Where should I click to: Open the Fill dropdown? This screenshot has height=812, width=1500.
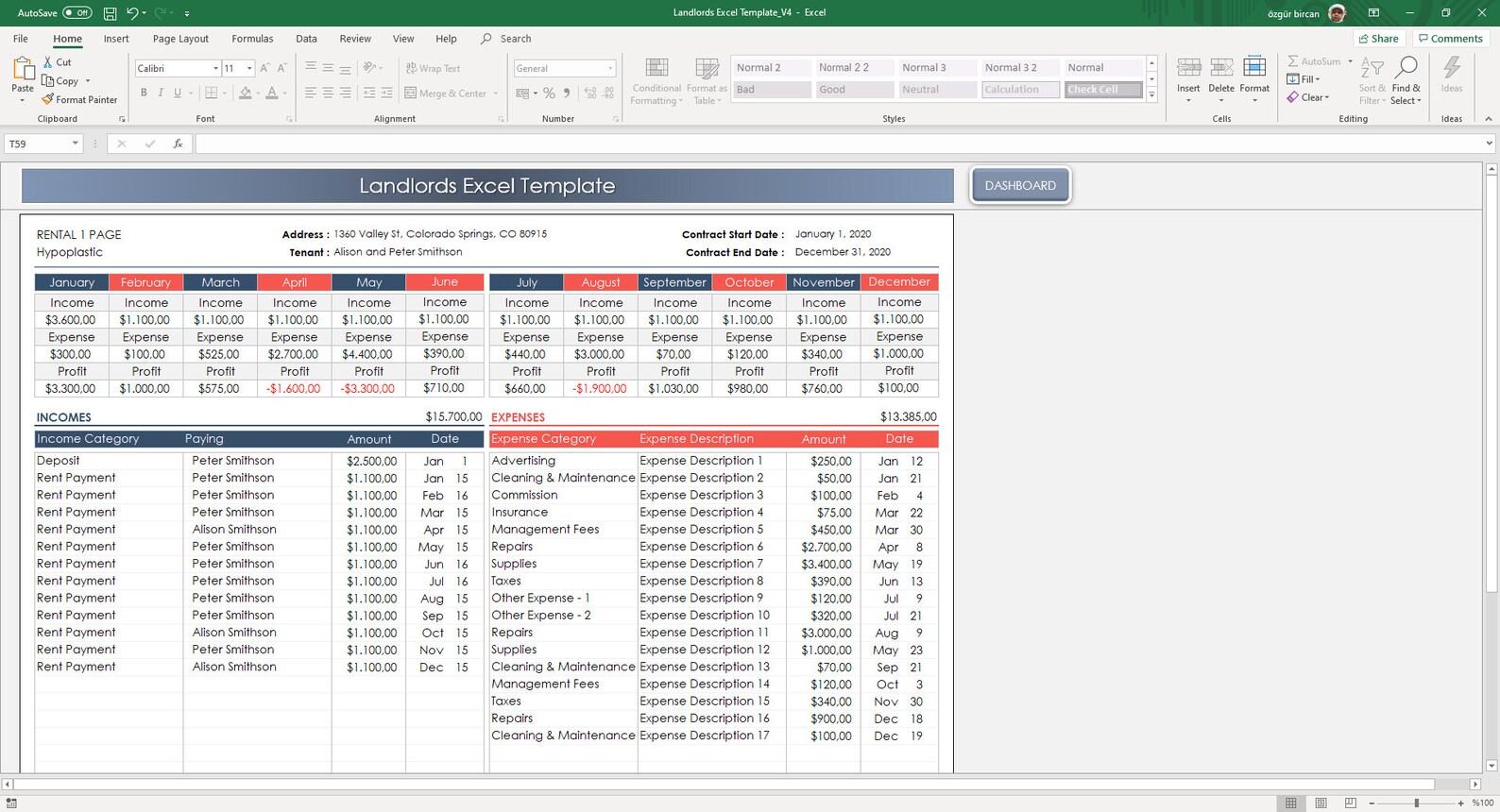point(1304,79)
